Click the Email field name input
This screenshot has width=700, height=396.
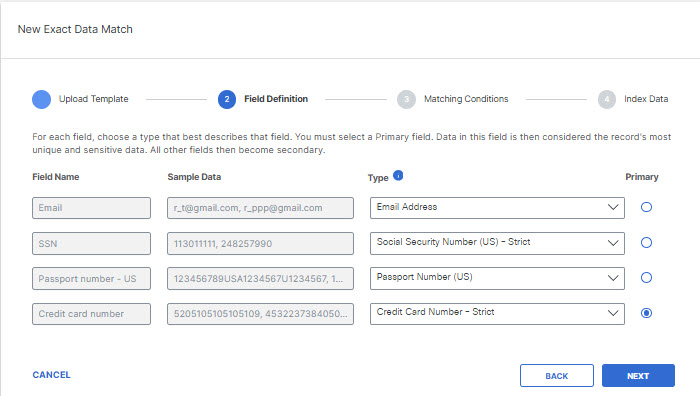pos(91,208)
